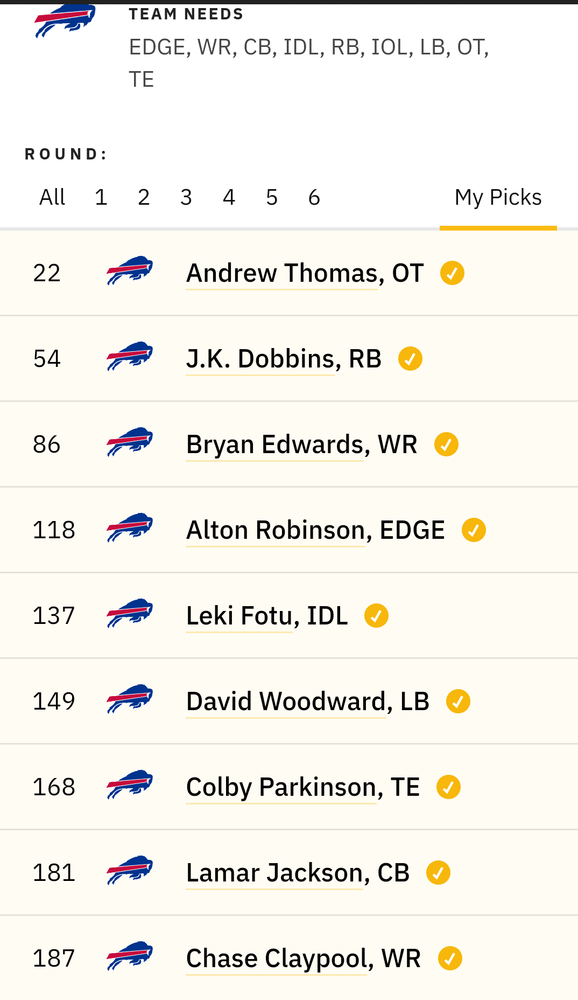Screen dimensions: 578x1000
Task: Click the Bills logo beside pick 168
Action: pos(130,784)
